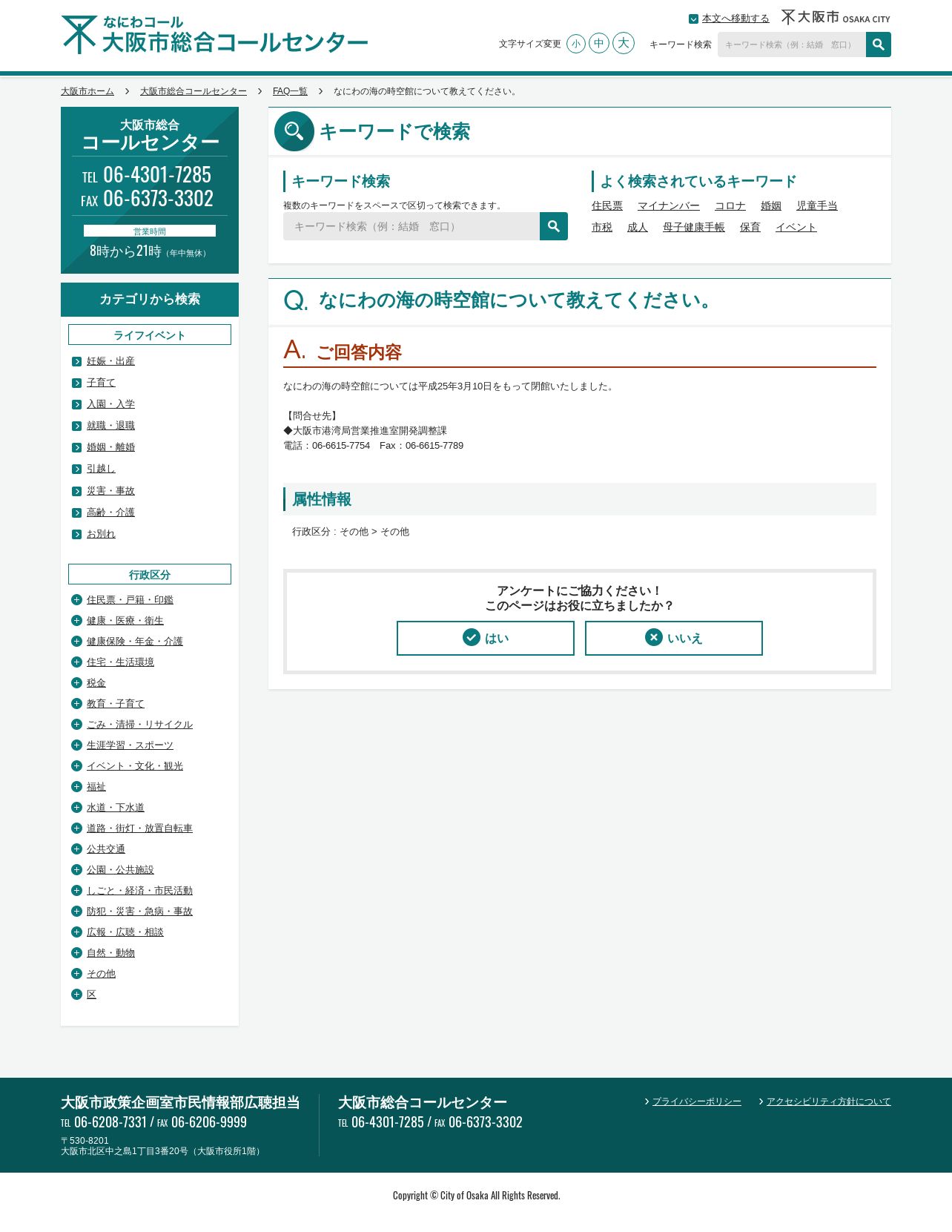The width and height of the screenshot is (952, 1232).
Task: Set text size to small (小)
Action: click(576, 44)
